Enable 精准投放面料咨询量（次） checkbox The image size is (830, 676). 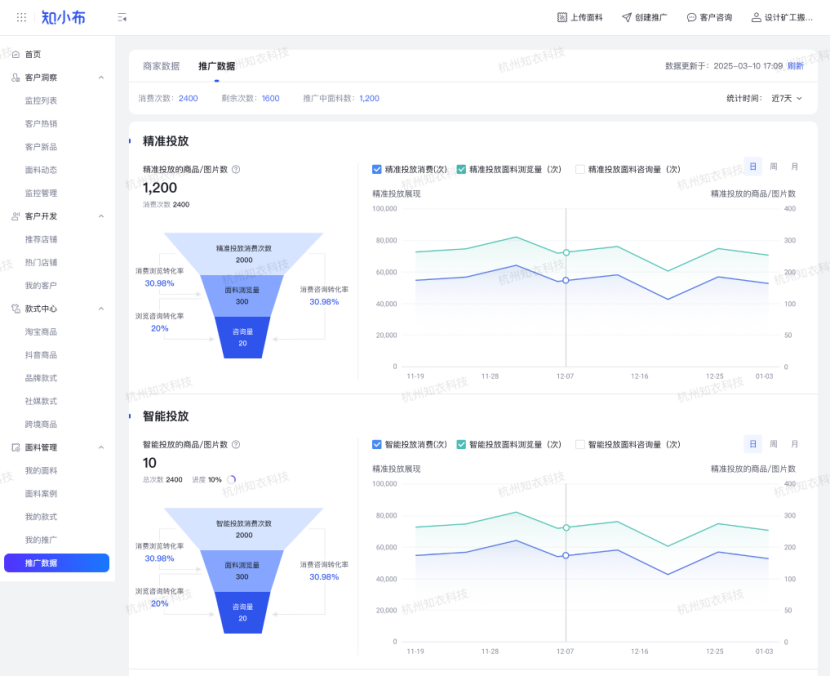(580, 169)
